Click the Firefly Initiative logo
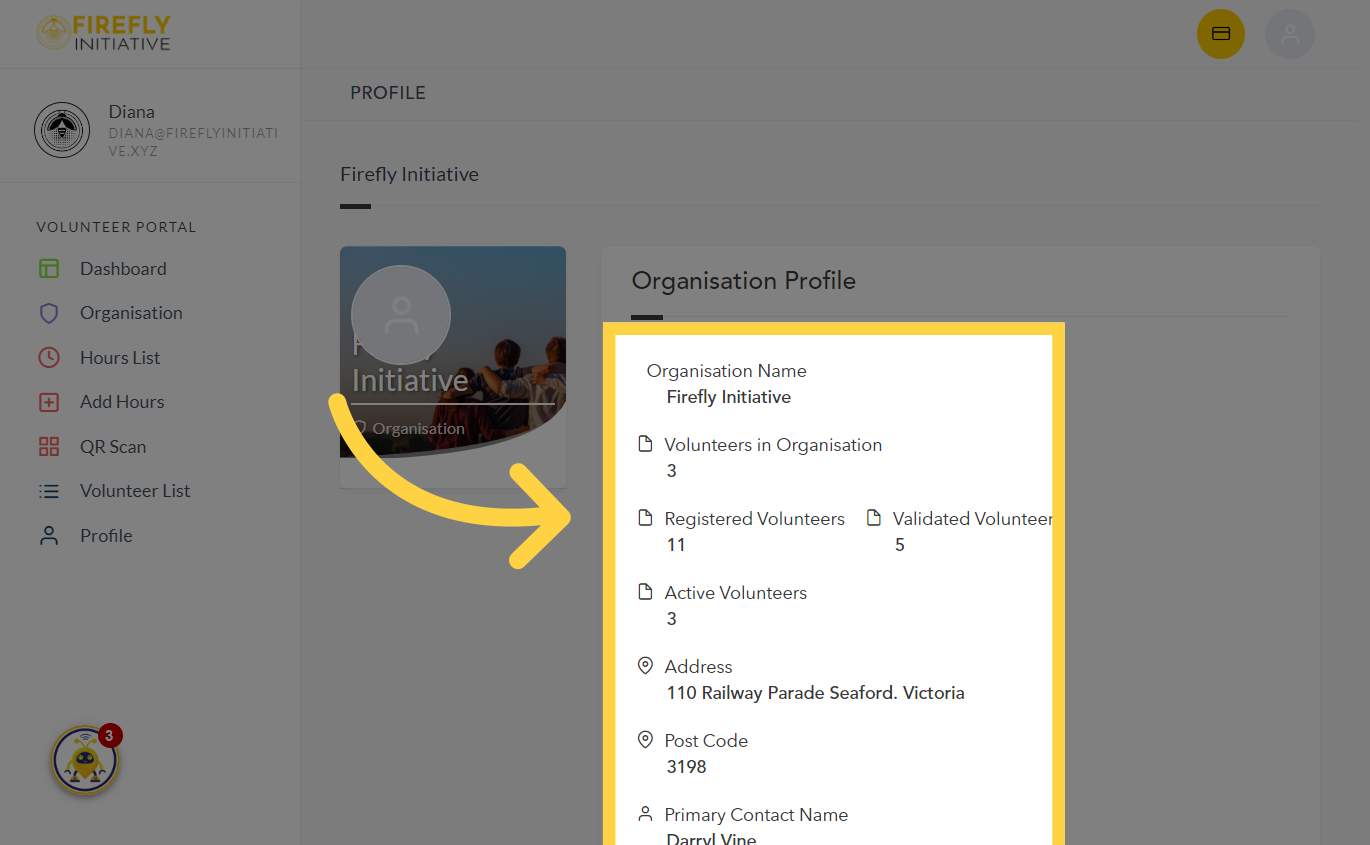Viewport: 1370px width, 845px height. click(x=103, y=33)
